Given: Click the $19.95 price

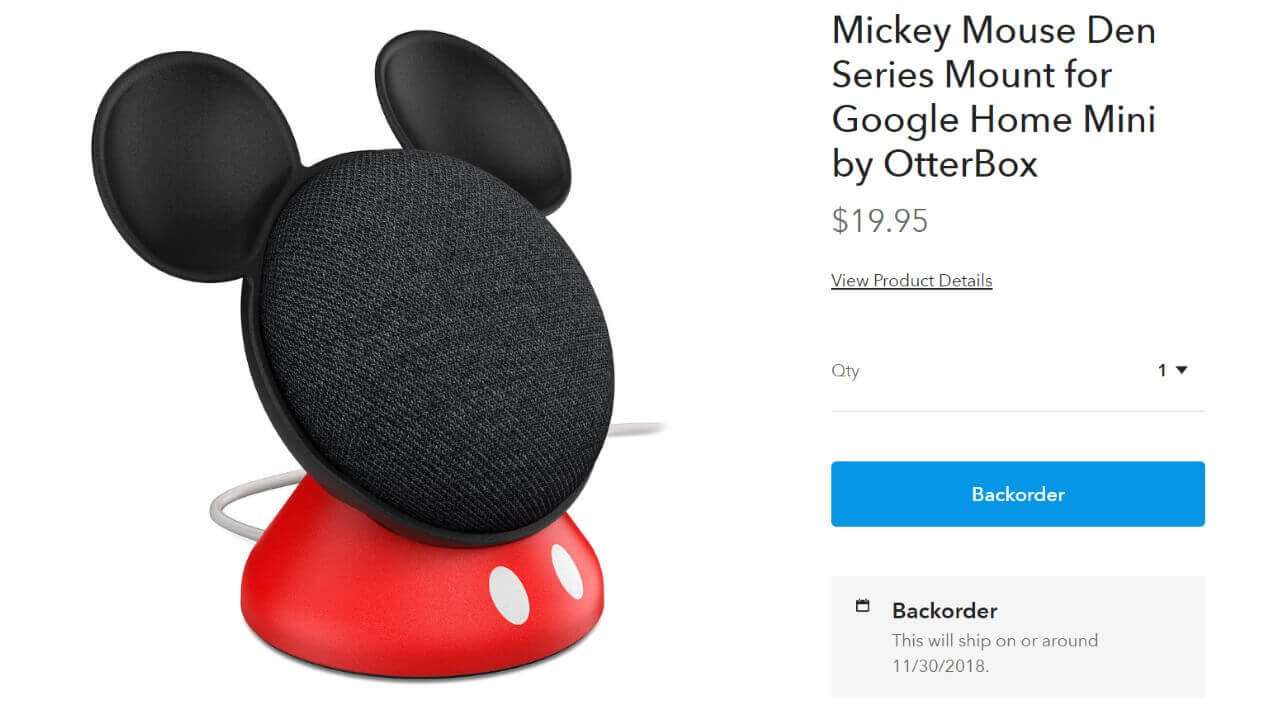Looking at the screenshot, I should tap(880, 220).
